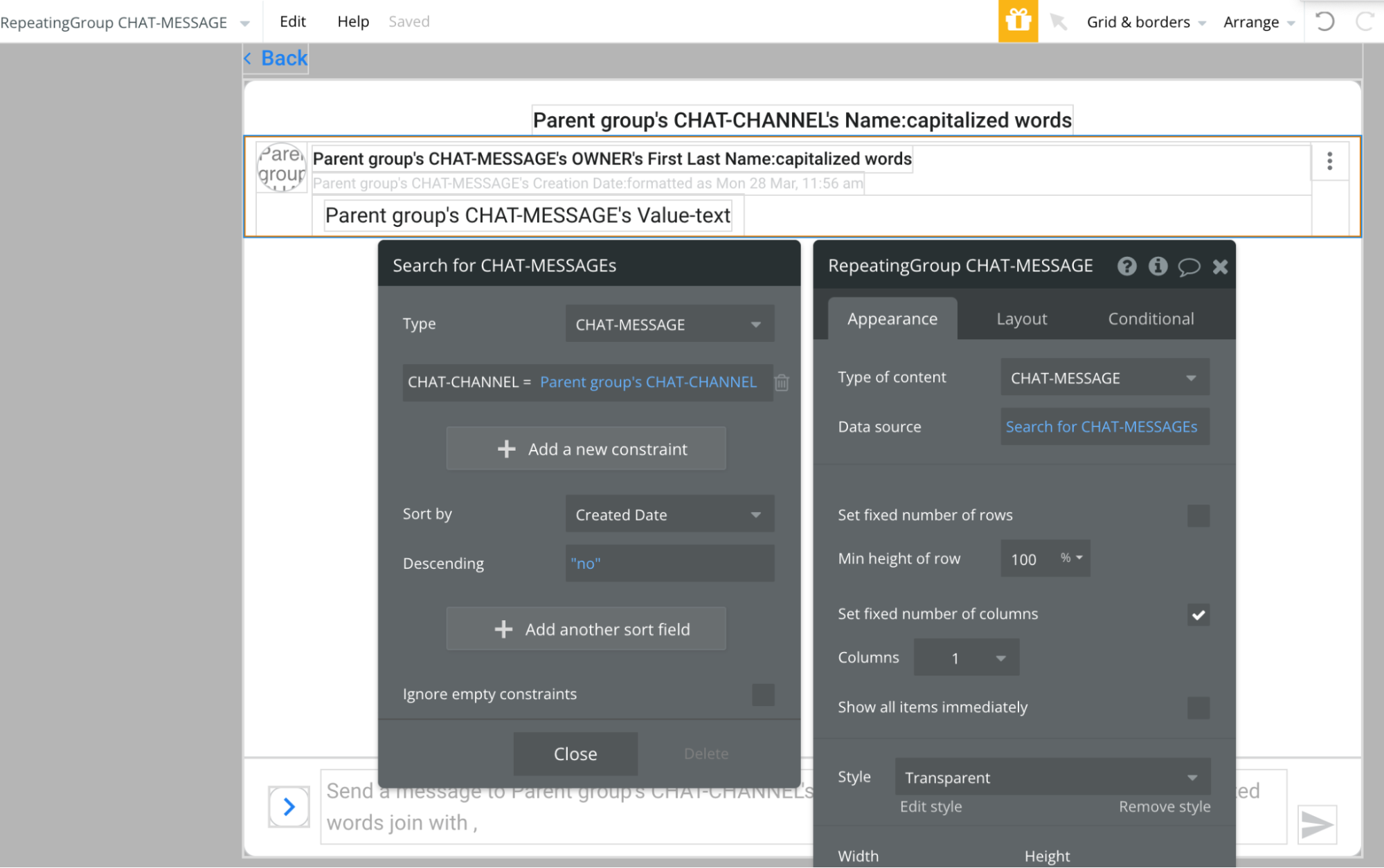Click the send message arrow icon

click(x=1316, y=824)
